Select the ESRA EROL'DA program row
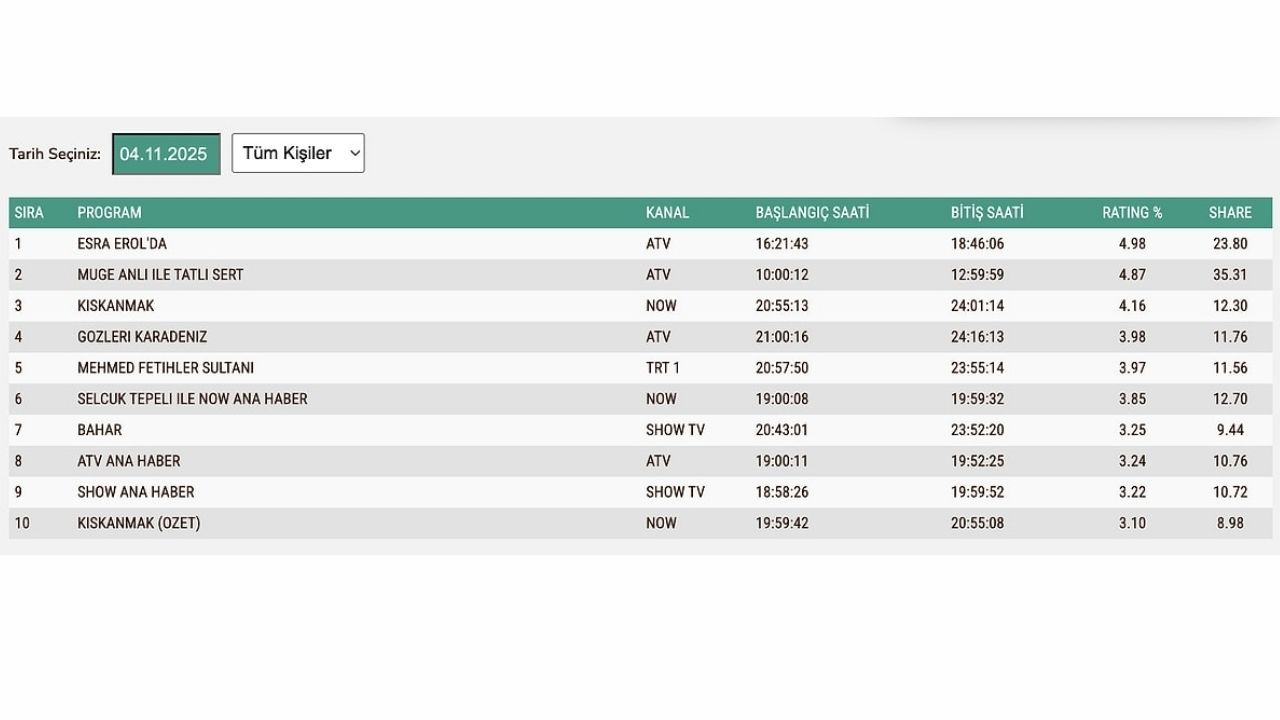Image resolution: width=1280 pixels, height=720 pixels. pyautogui.click(x=124, y=243)
